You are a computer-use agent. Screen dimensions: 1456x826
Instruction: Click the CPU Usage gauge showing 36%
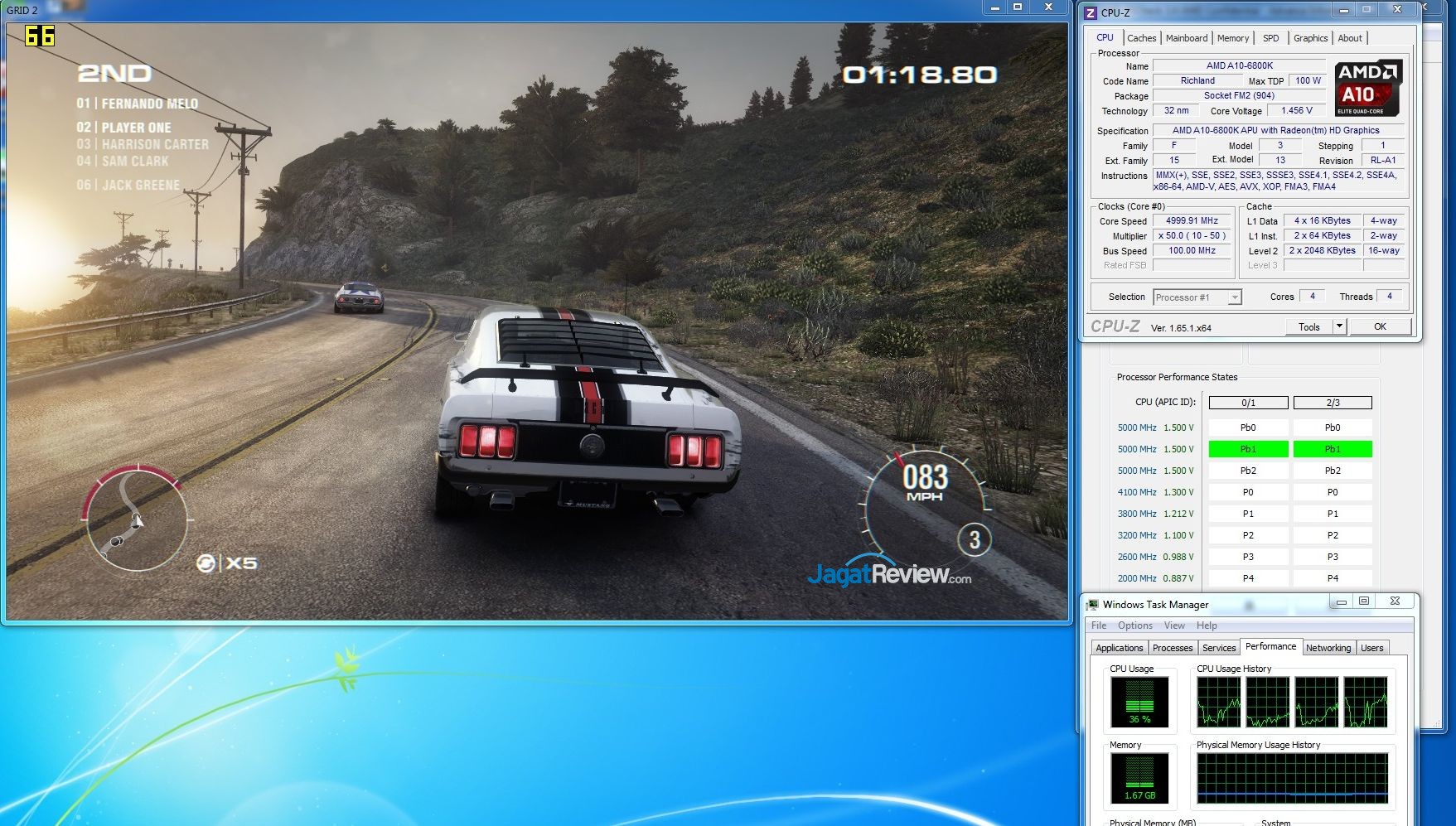coord(1139,701)
